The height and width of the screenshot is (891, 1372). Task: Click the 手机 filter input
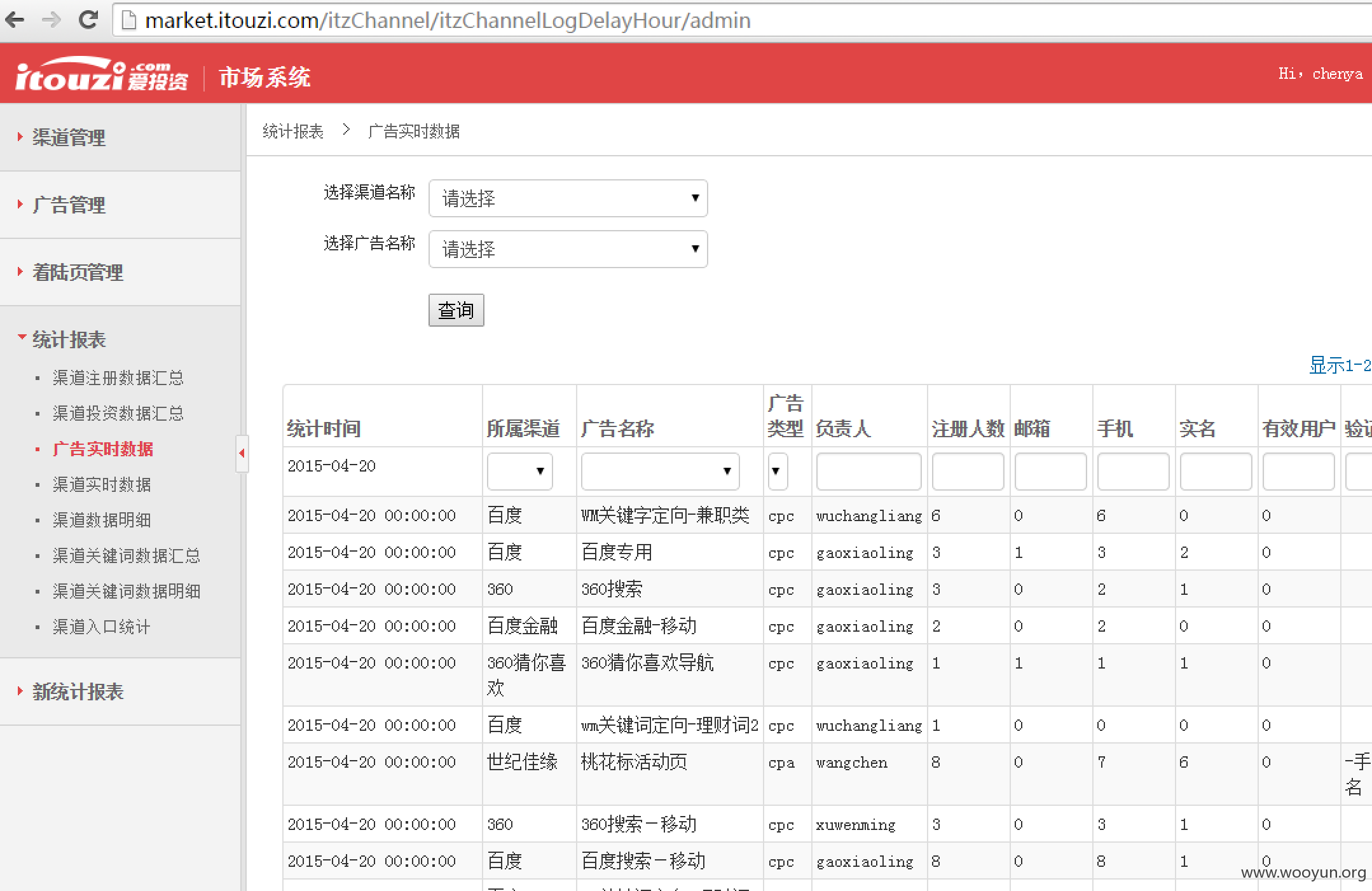1133,471
